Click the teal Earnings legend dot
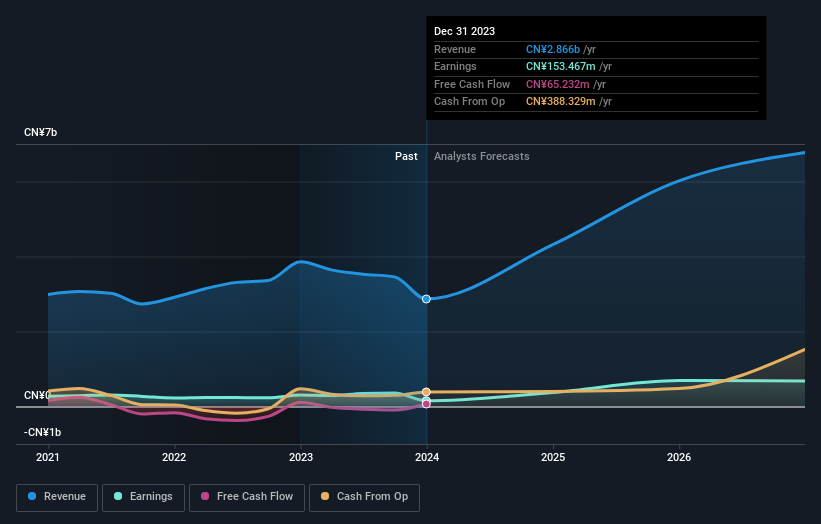 point(118,496)
